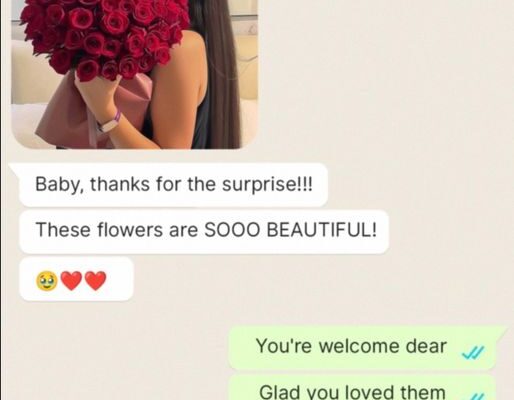Select the word "thanks" in the first message
This screenshot has height=400, width=514.
coord(120,184)
